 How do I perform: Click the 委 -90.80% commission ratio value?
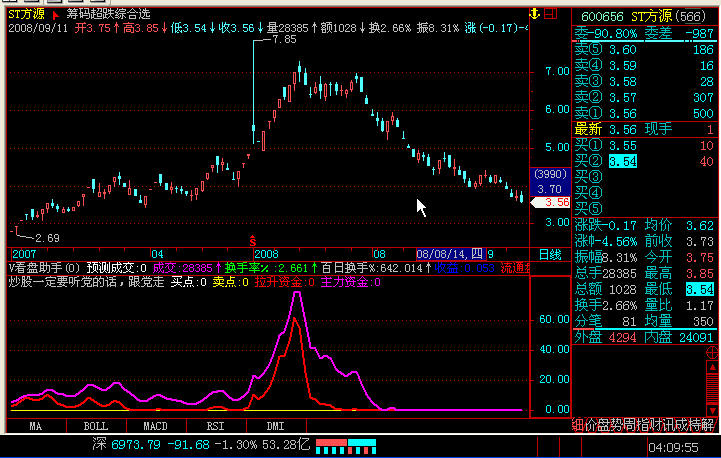pos(611,34)
